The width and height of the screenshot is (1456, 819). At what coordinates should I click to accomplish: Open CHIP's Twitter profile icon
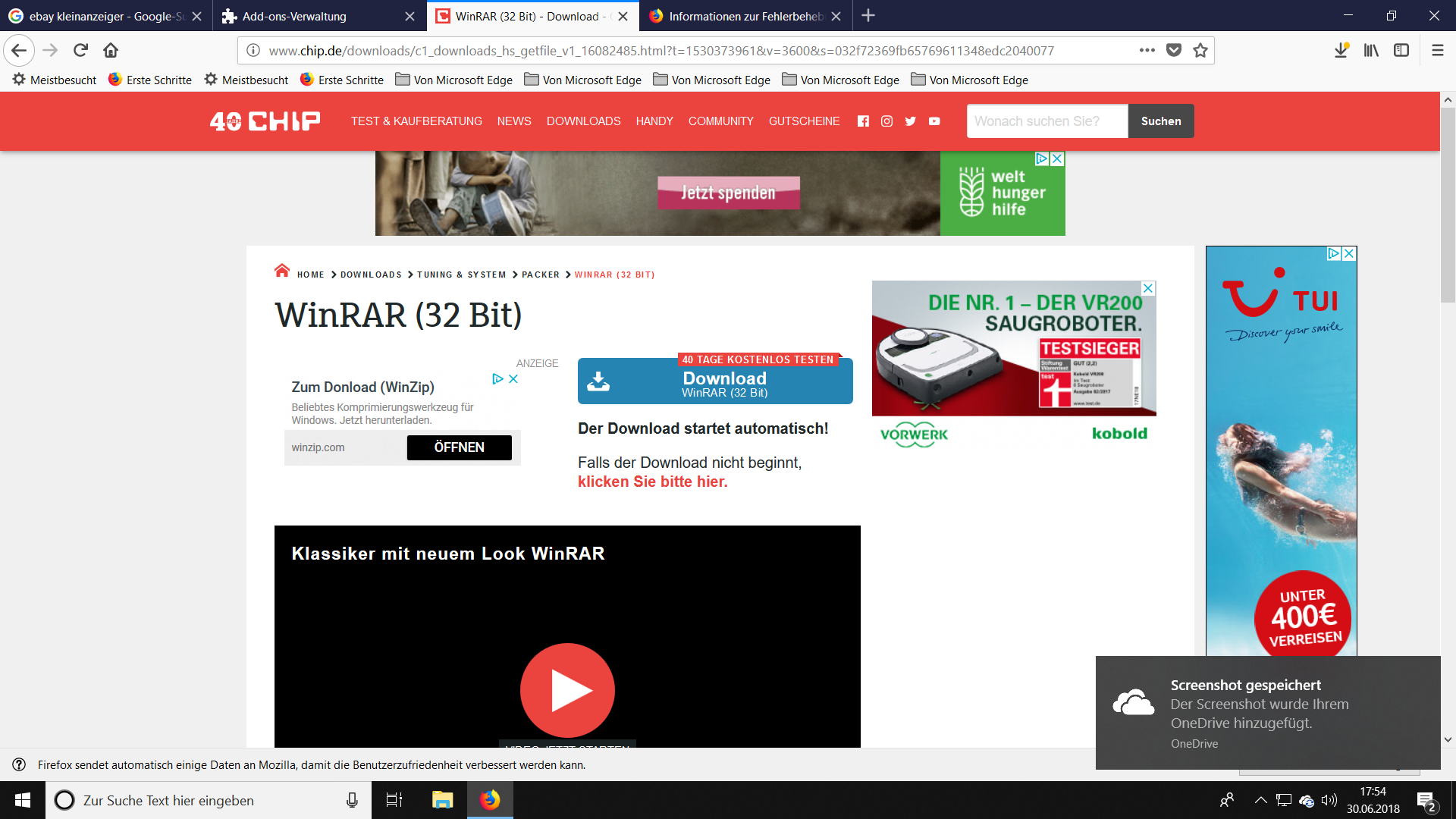(x=910, y=121)
